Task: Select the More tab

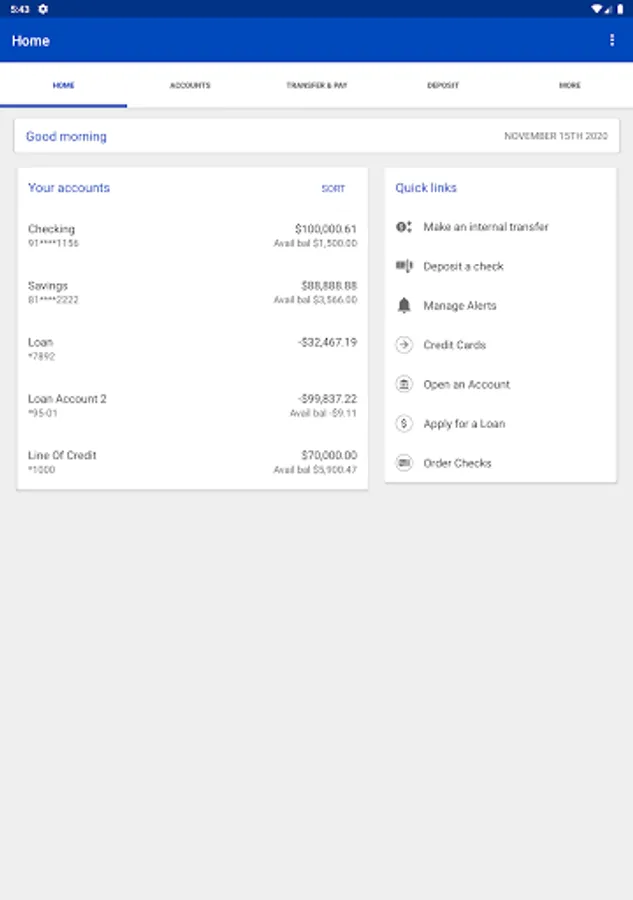Action: [570, 86]
